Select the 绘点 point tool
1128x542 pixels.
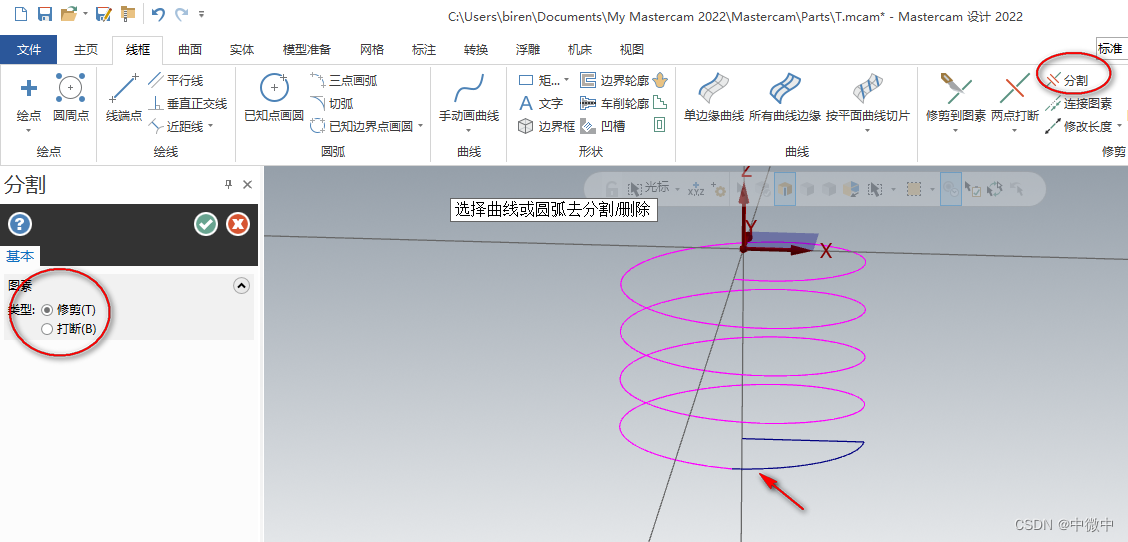point(29,97)
